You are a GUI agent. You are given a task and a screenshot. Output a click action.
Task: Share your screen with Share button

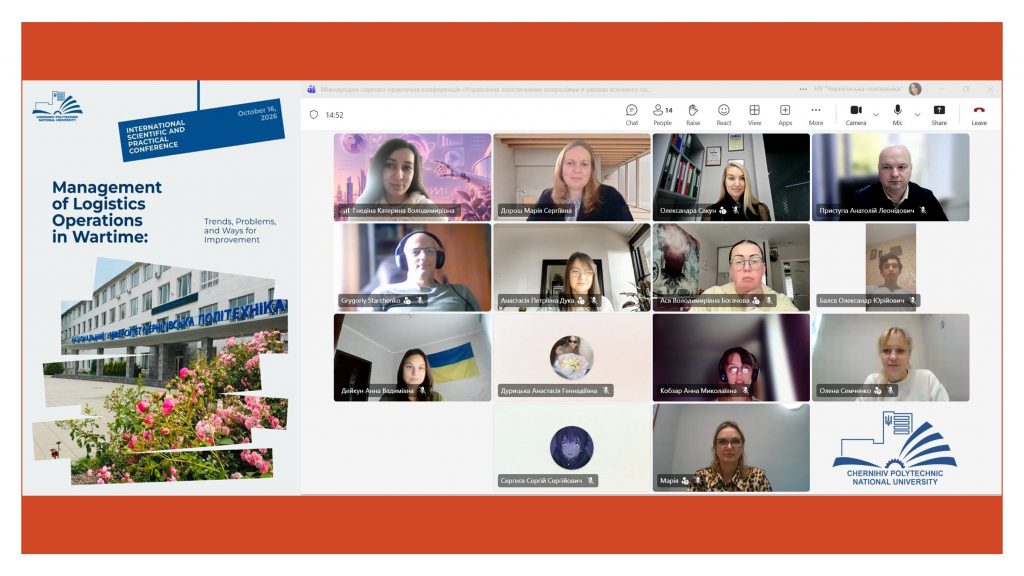click(x=939, y=114)
